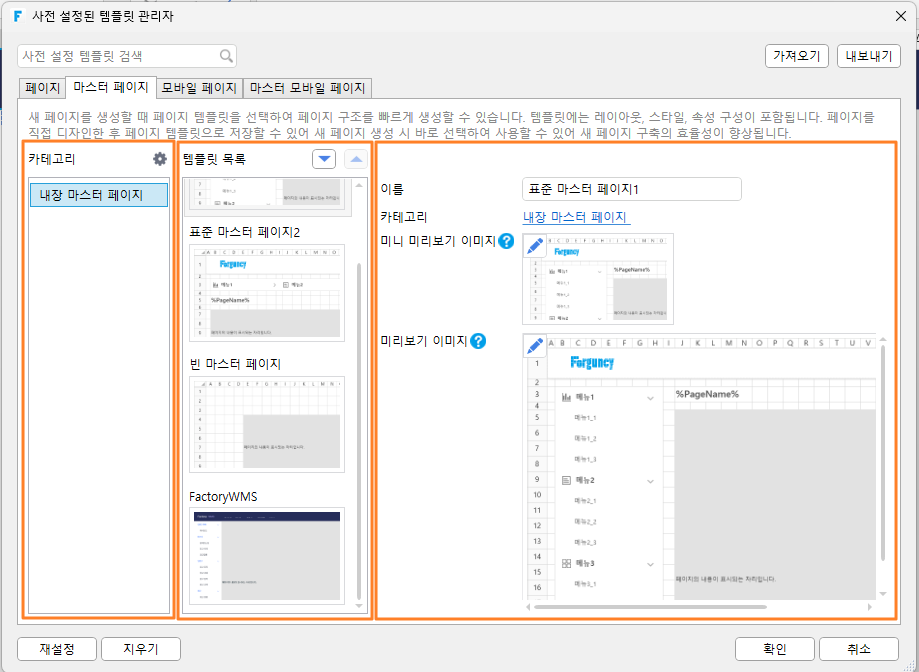Switch to the 모바일 페이지 tab
The width and height of the screenshot is (919, 672).
pos(199,88)
